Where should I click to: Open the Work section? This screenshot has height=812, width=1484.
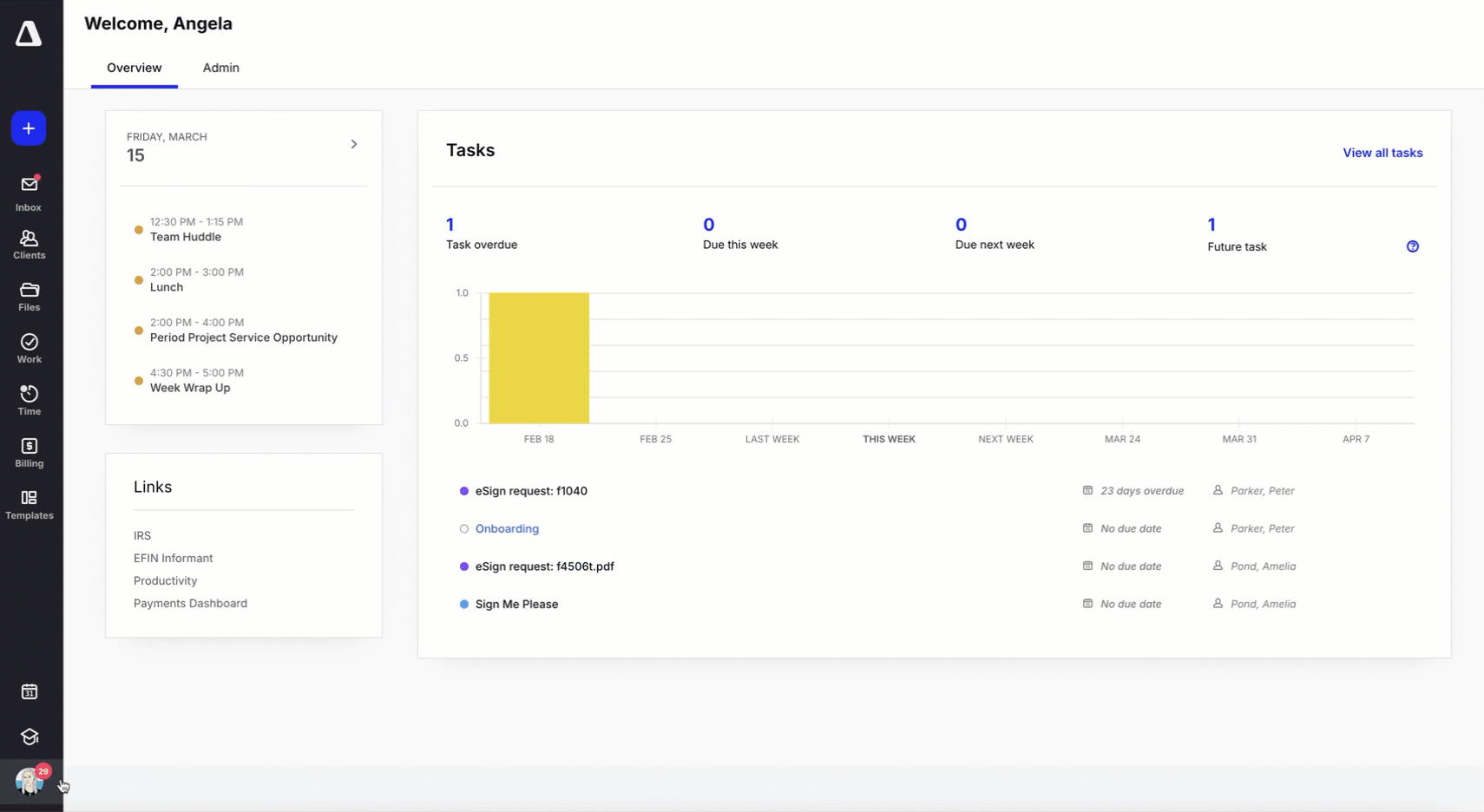(29, 349)
